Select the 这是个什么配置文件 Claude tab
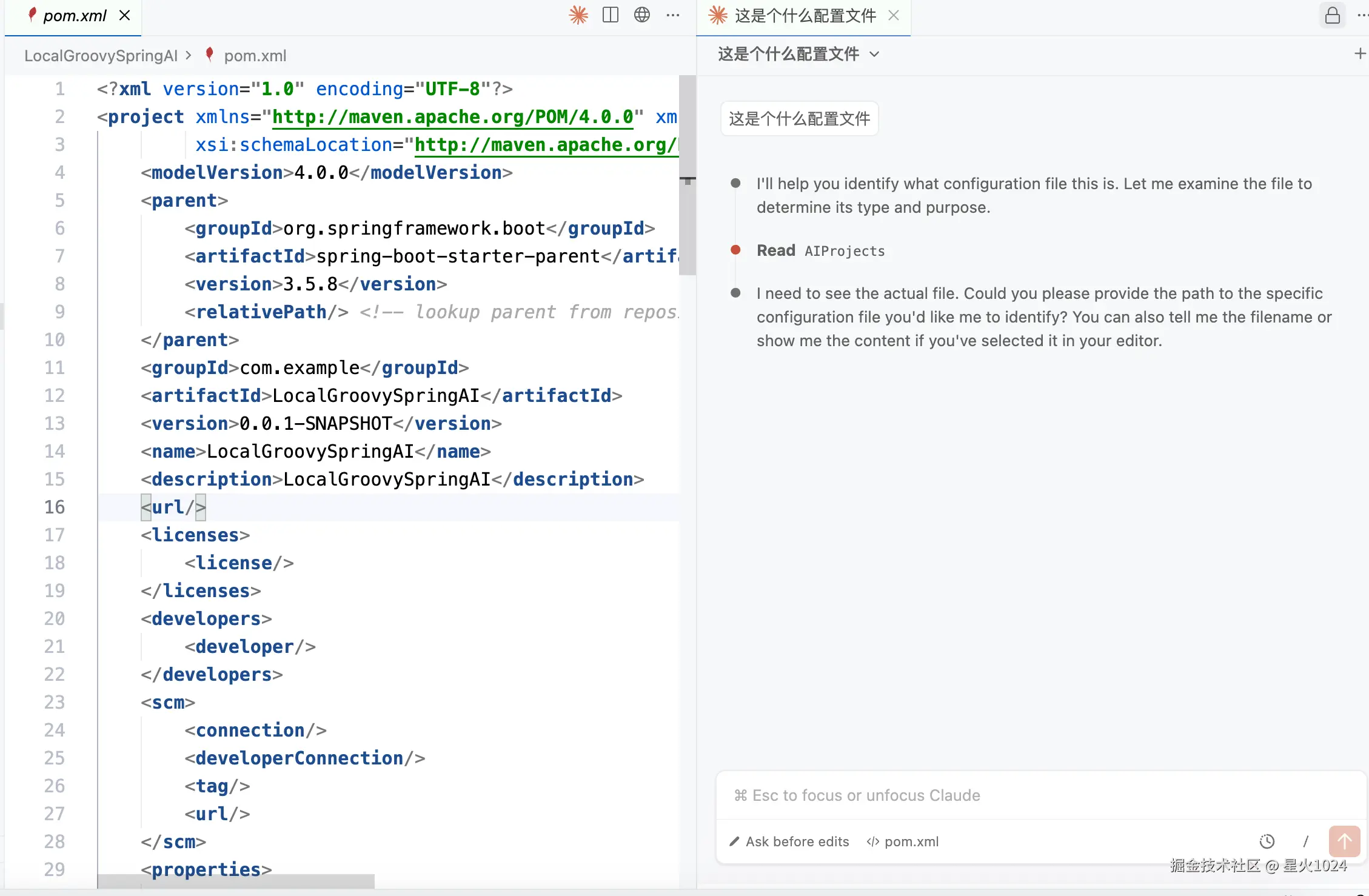Screen dimensions: 1369x896 point(805,16)
